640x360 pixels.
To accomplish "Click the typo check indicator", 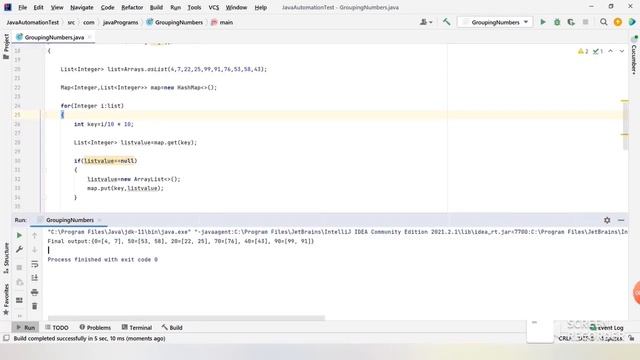I will tap(598, 51).
